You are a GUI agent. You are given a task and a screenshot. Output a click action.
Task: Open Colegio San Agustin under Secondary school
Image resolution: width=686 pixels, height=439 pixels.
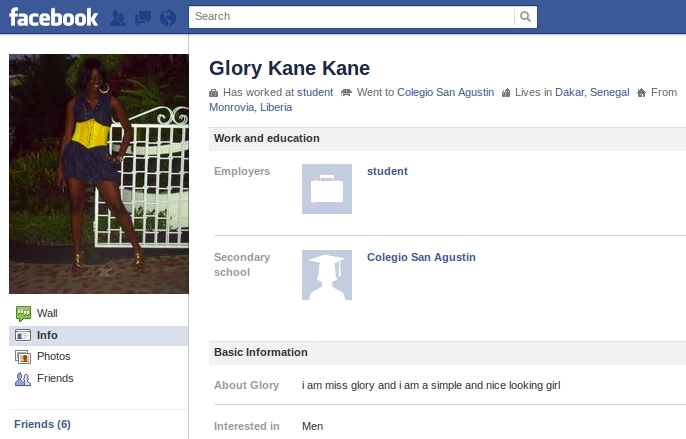pos(421,257)
